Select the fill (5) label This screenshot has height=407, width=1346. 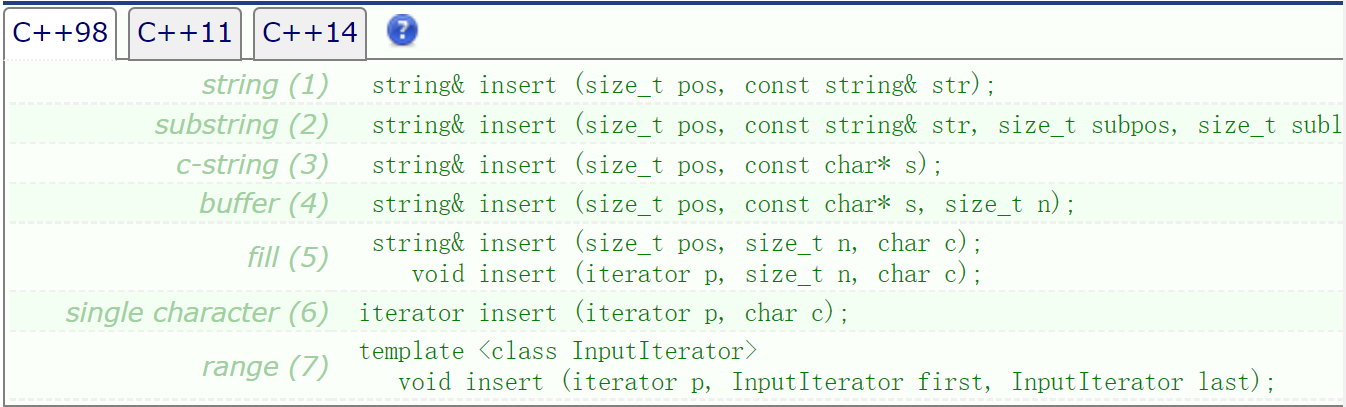287,258
